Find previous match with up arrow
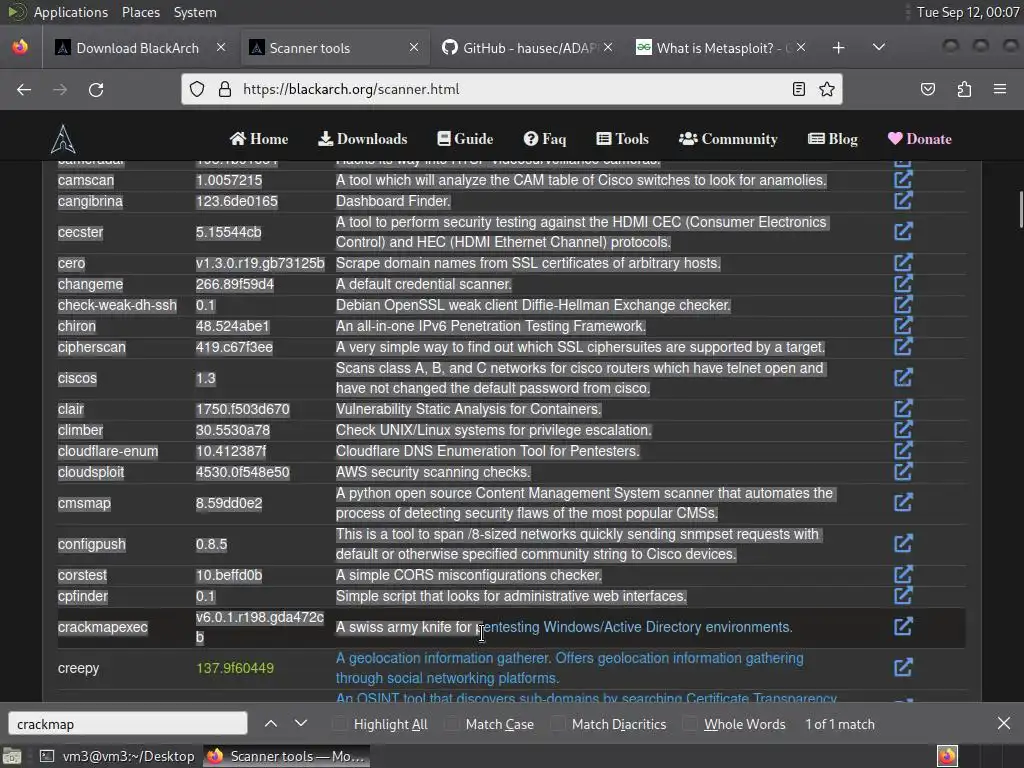The width and height of the screenshot is (1024, 768). [271, 724]
